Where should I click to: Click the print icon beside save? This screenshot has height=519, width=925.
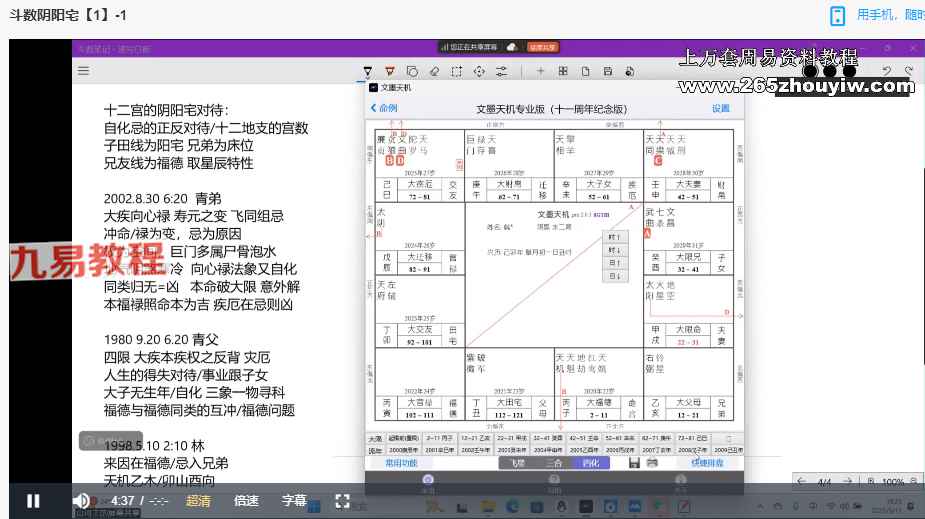pos(653,463)
